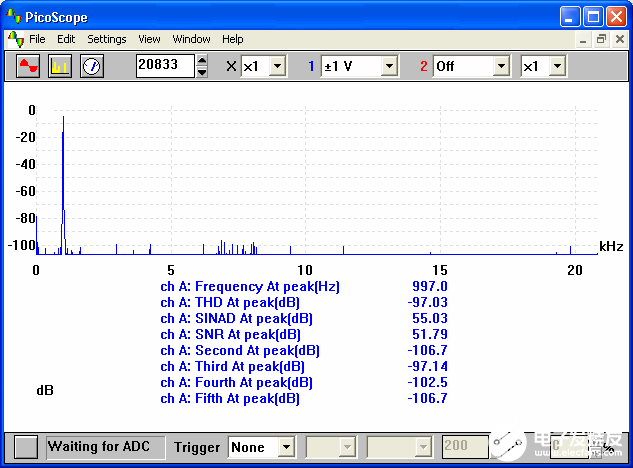Open the meter view gauge icon

[x=92, y=66]
